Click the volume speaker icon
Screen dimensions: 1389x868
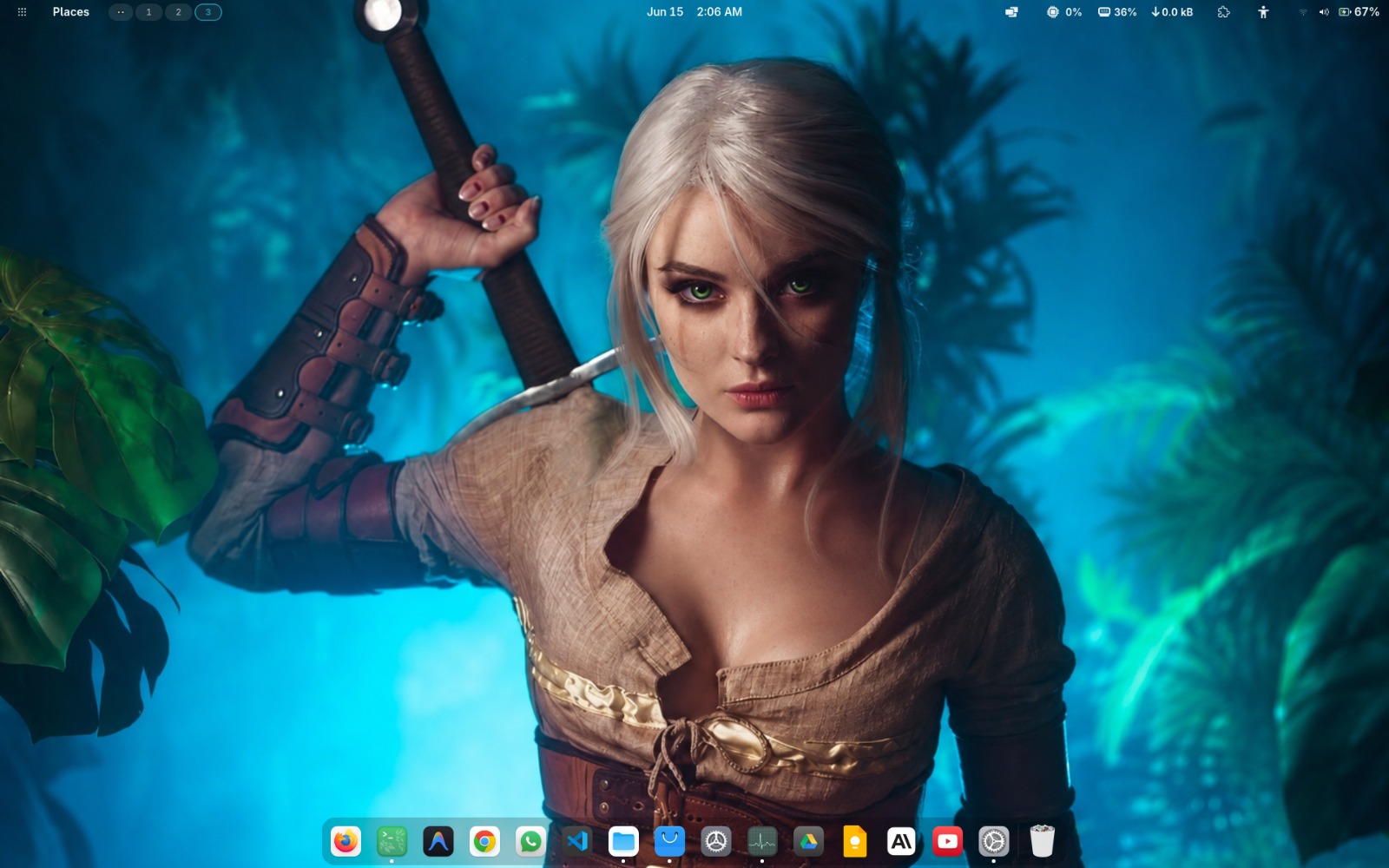point(1324,12)
